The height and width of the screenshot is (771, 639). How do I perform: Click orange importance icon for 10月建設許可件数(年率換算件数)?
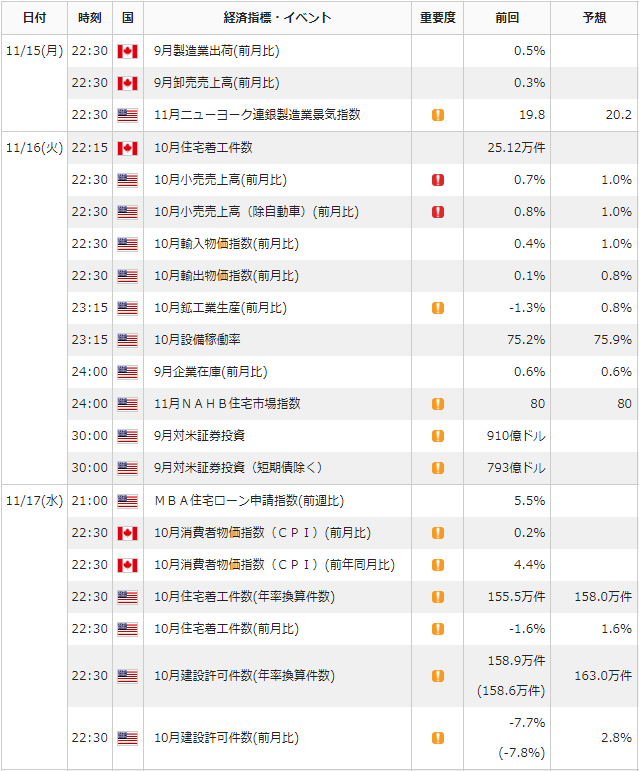click(x=437, y=676)
